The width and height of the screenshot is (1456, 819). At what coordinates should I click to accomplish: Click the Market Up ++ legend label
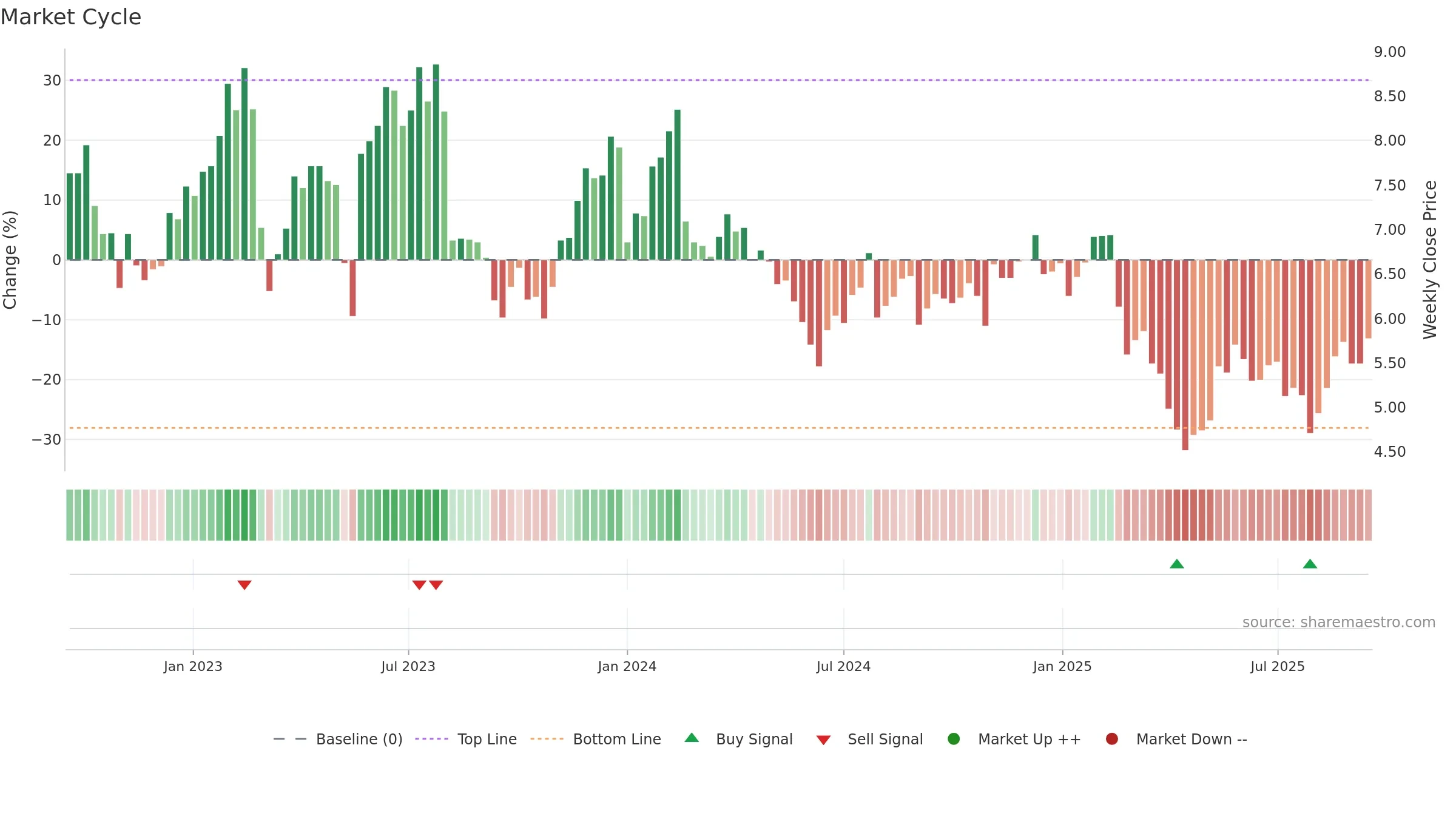point(1030,739)
